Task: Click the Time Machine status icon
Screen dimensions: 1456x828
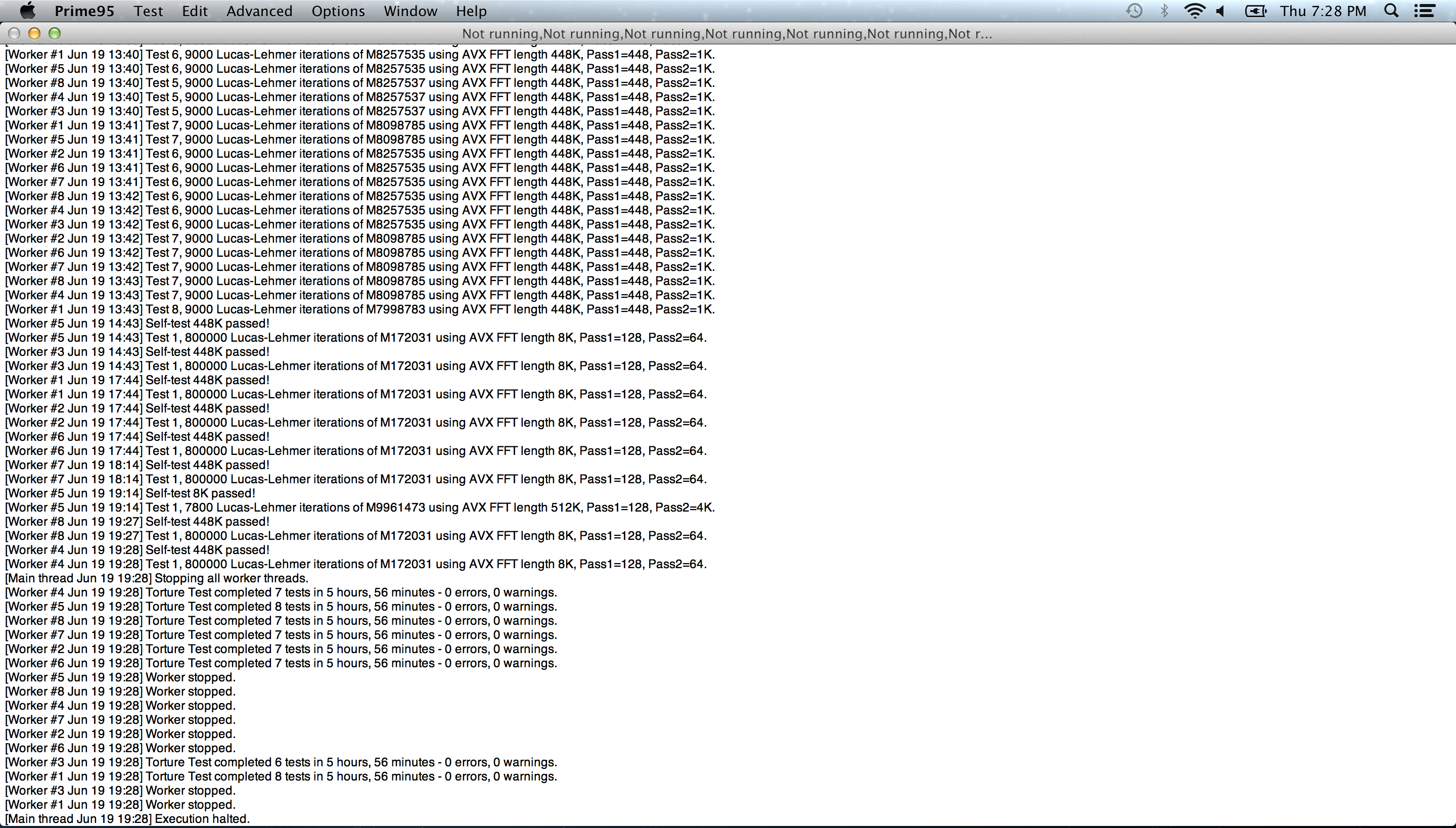Action: (x=1133, y=11)
